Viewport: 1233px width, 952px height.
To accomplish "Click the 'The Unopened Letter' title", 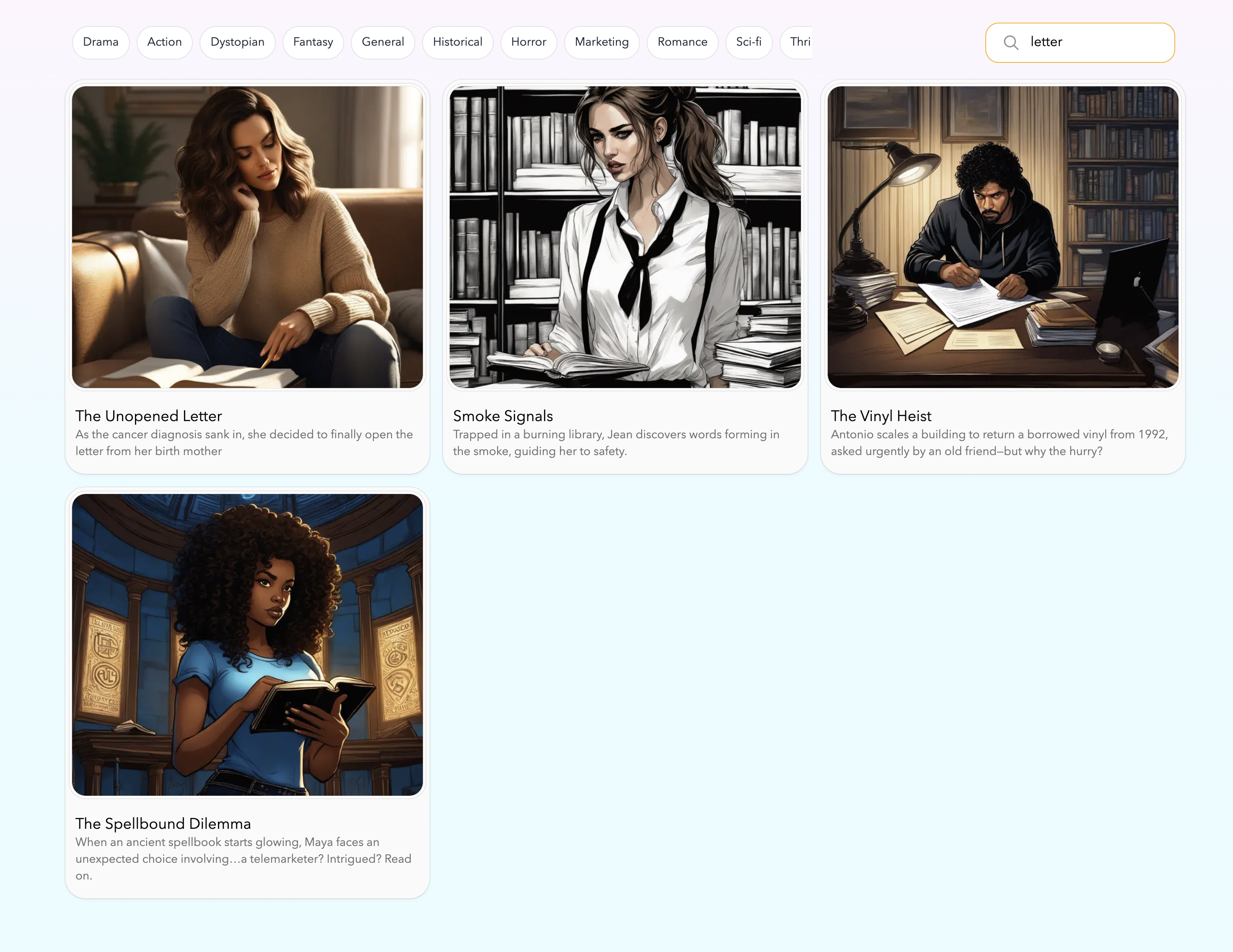I will coord(148,416).
